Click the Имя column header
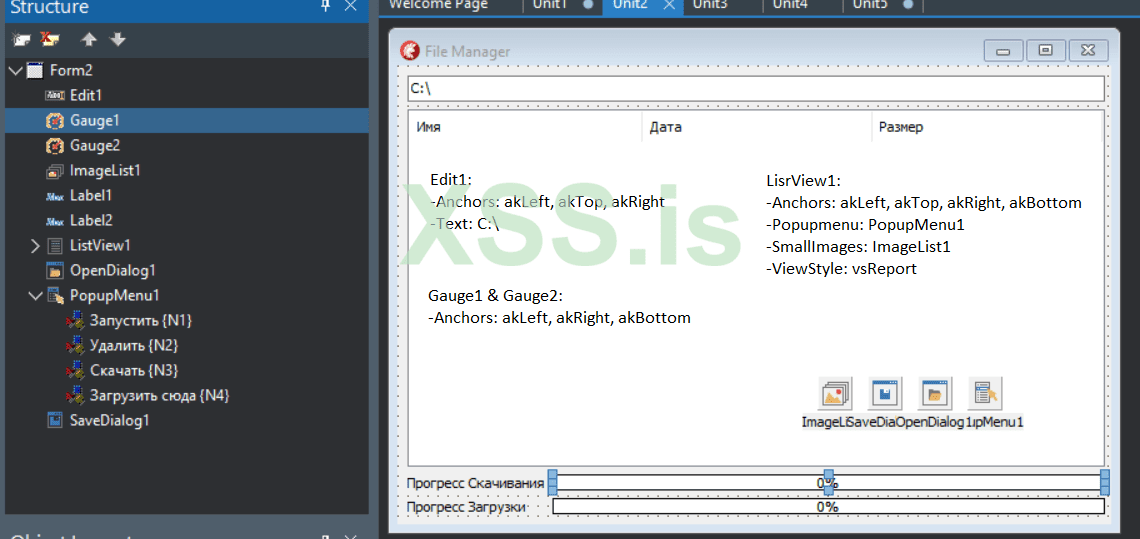This screenshot has height=539, width=1140. [526, 127]
